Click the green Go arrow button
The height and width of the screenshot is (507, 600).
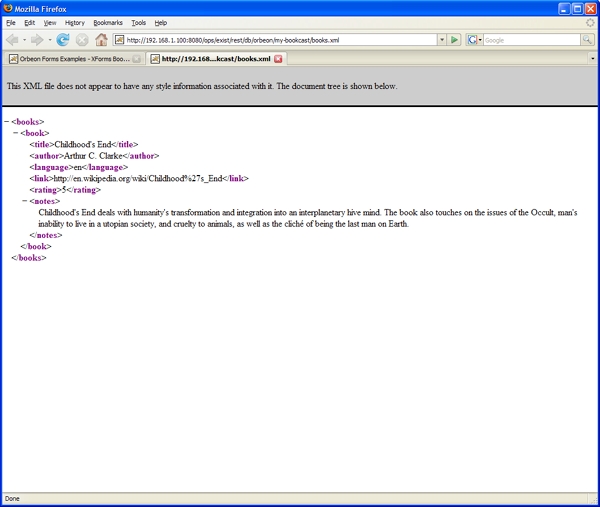pos(455,40)
